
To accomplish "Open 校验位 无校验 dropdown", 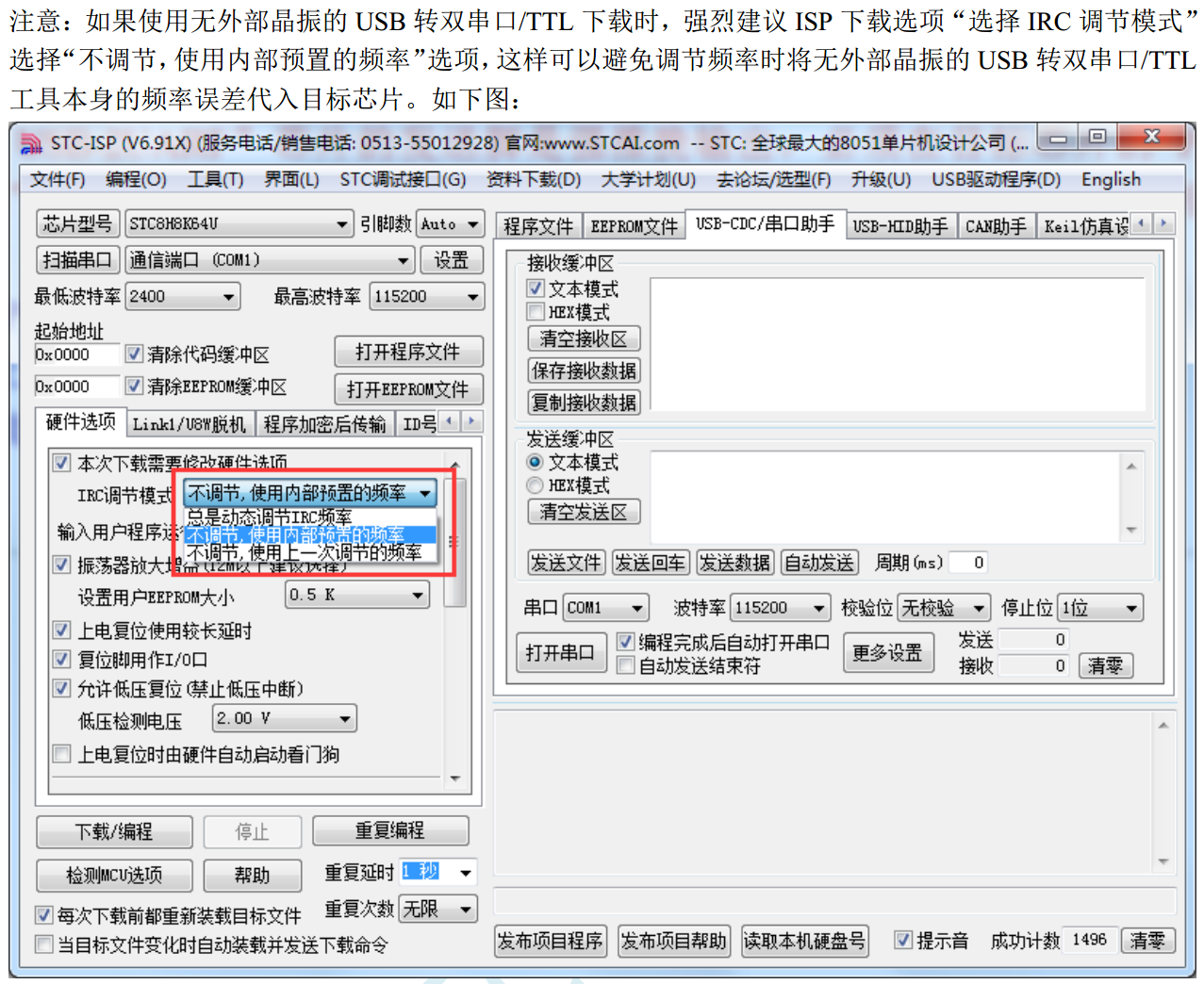I will click(x=943, y=608).
